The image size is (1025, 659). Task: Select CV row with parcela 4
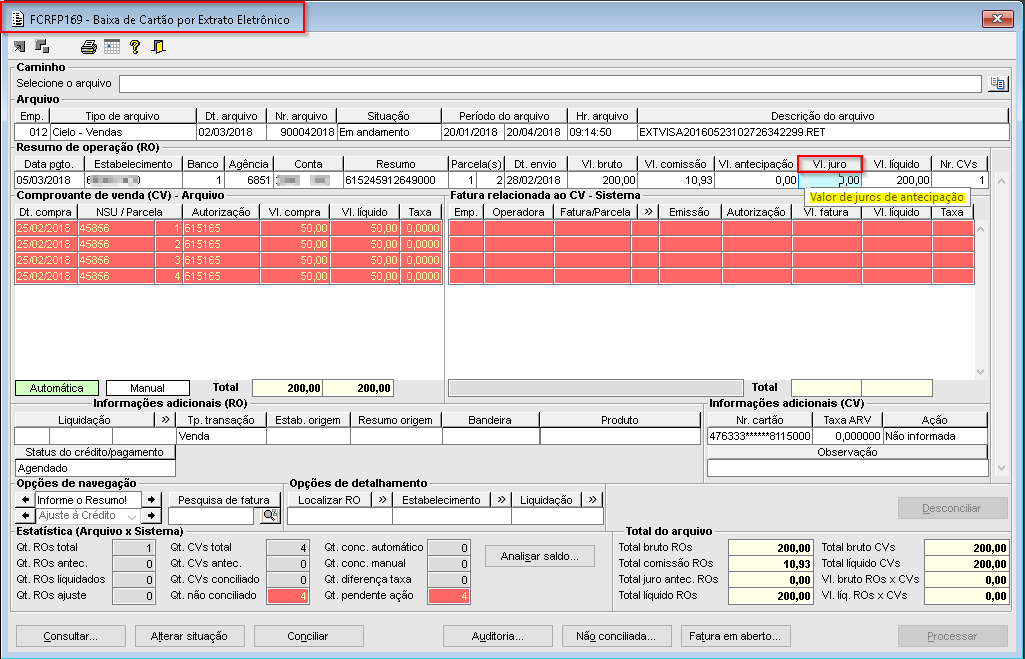tap(229, 276)
